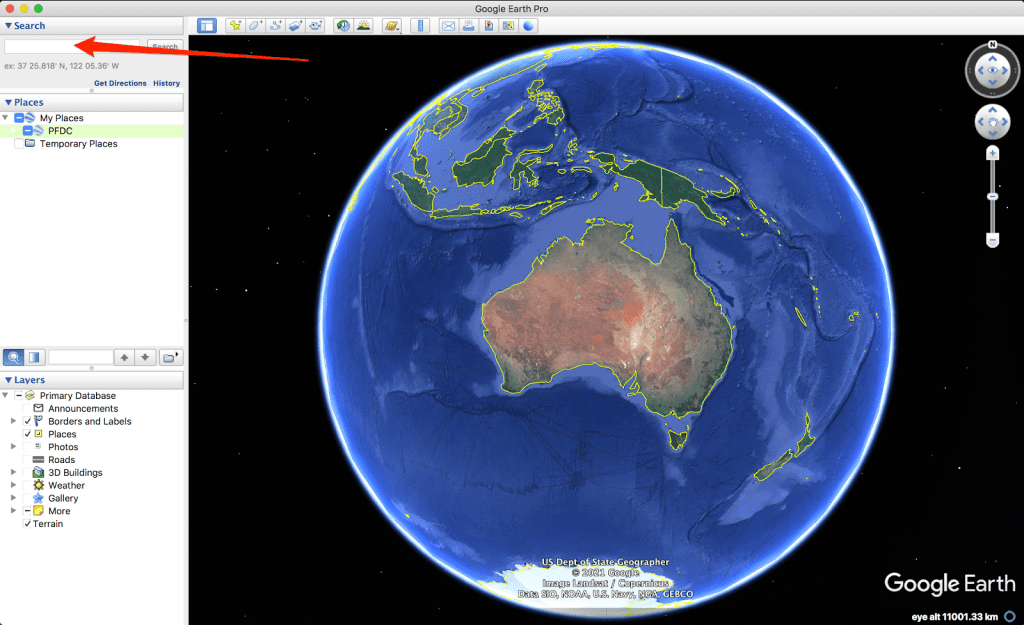Select the Add Polygon tool

pyautogui.click(x=255, y=26)
